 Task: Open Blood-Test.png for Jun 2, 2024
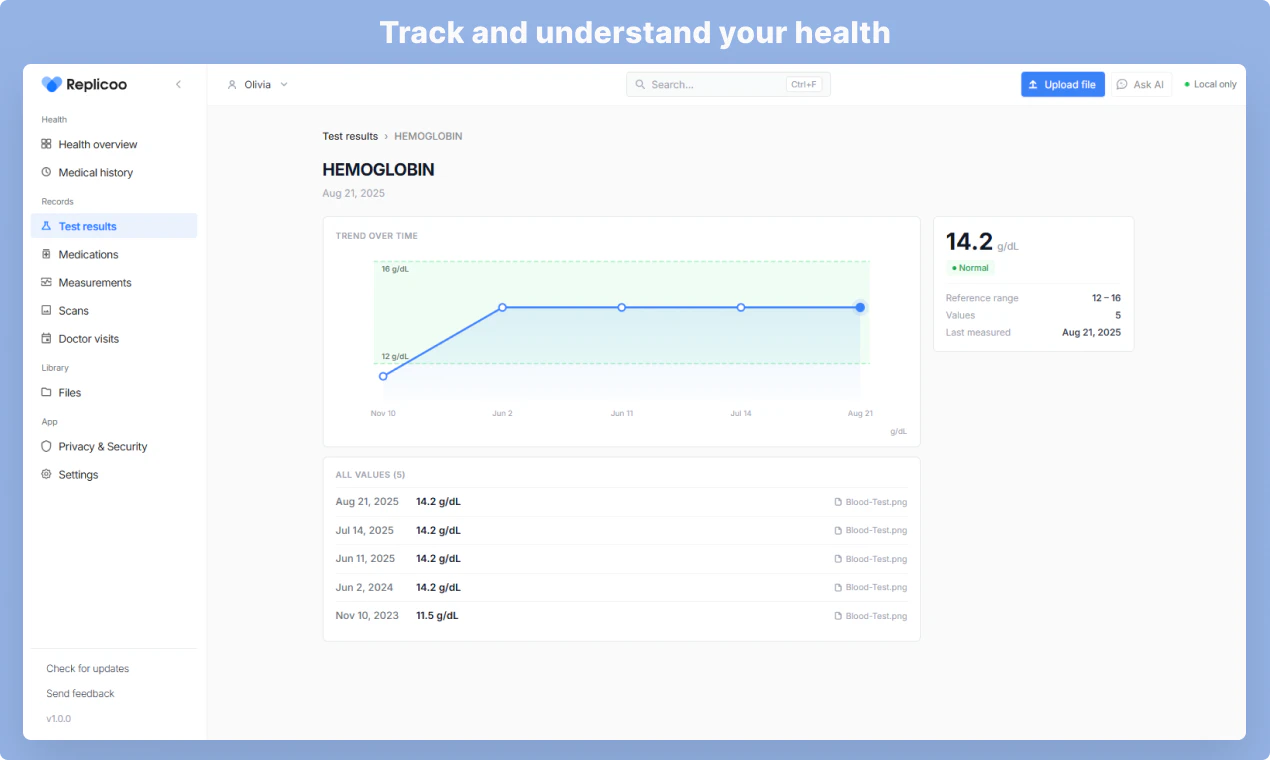pyautogui.click(x=871, y=587)
